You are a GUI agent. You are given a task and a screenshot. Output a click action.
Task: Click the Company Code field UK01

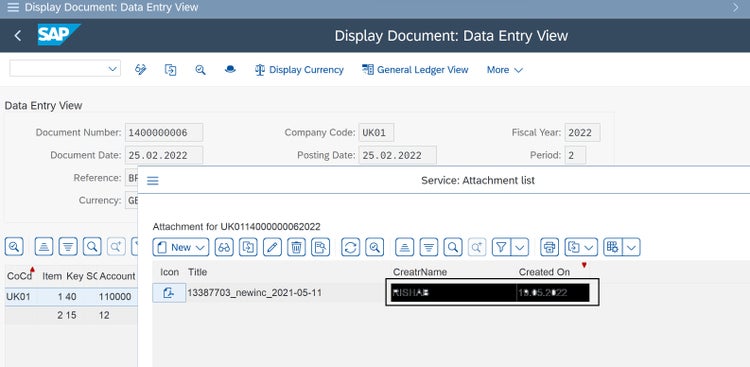pos(376,133)
